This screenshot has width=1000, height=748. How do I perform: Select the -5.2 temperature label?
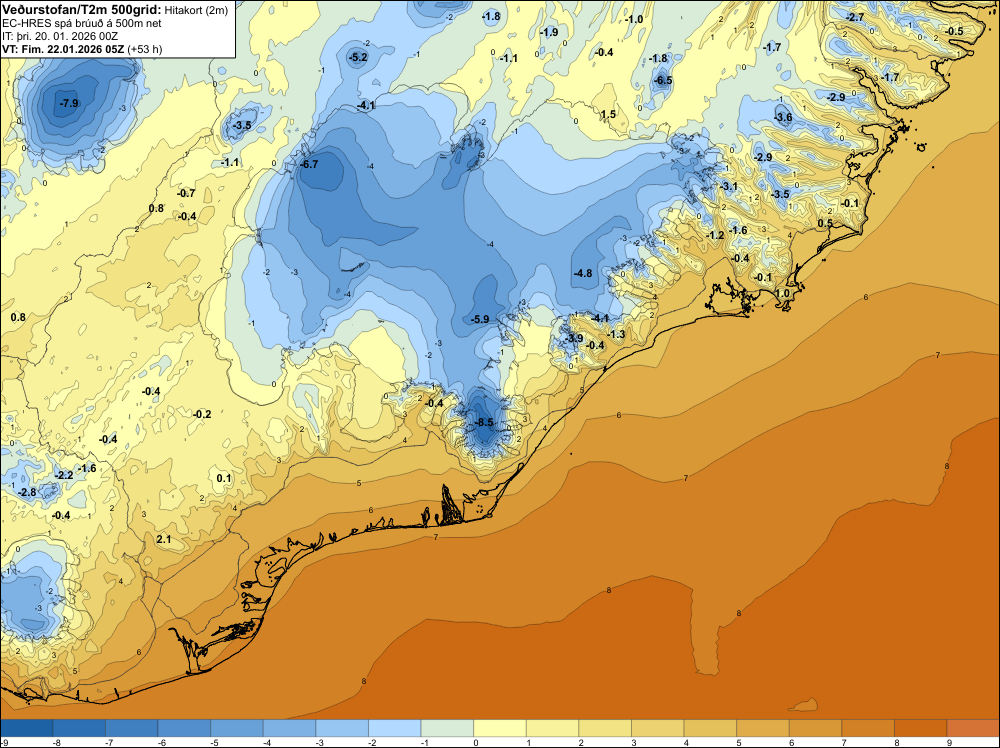pyautogui.click(x=358, y=57)
